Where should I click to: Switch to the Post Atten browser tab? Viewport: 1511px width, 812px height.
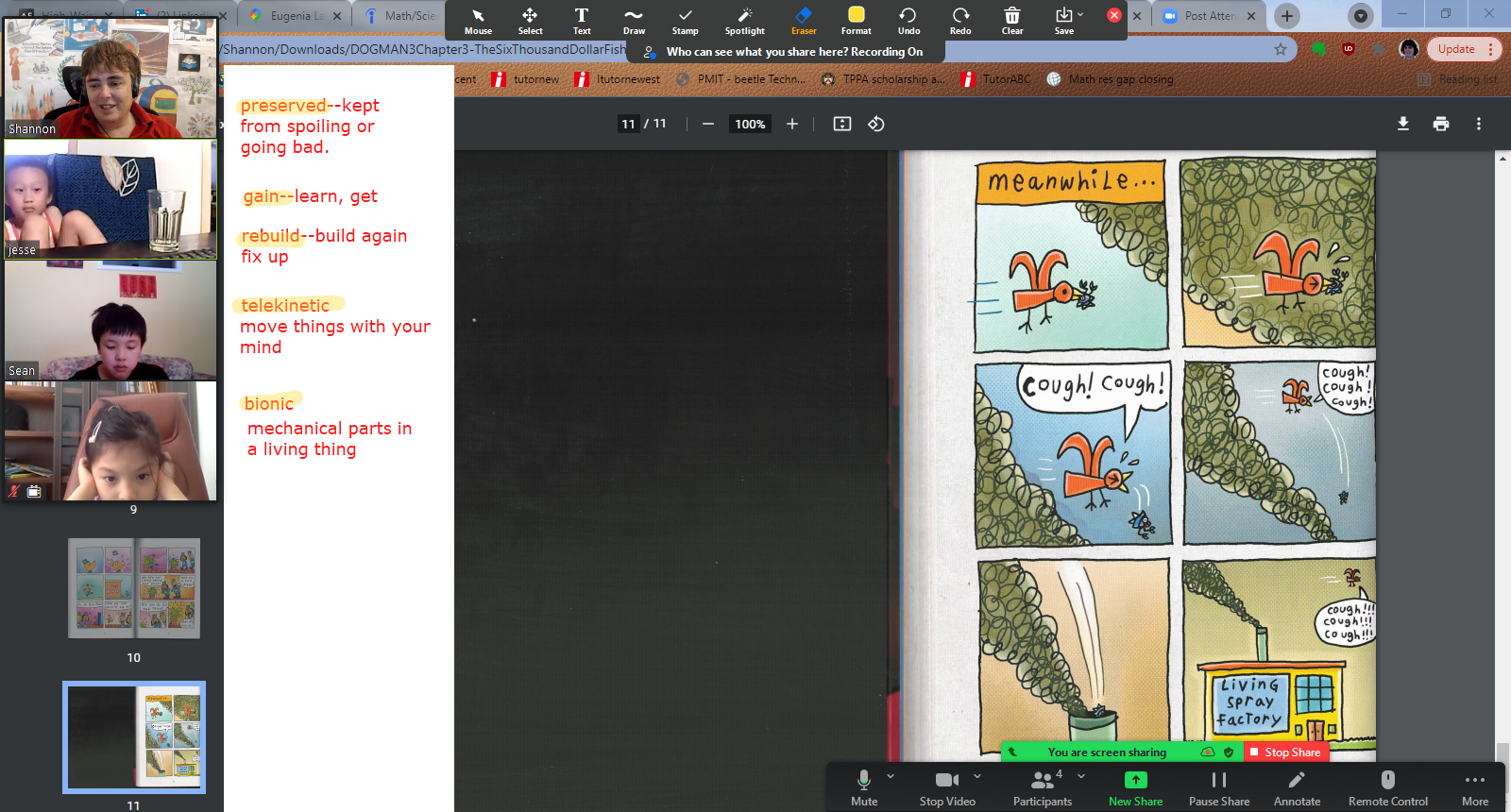(x=1209, y=15)
